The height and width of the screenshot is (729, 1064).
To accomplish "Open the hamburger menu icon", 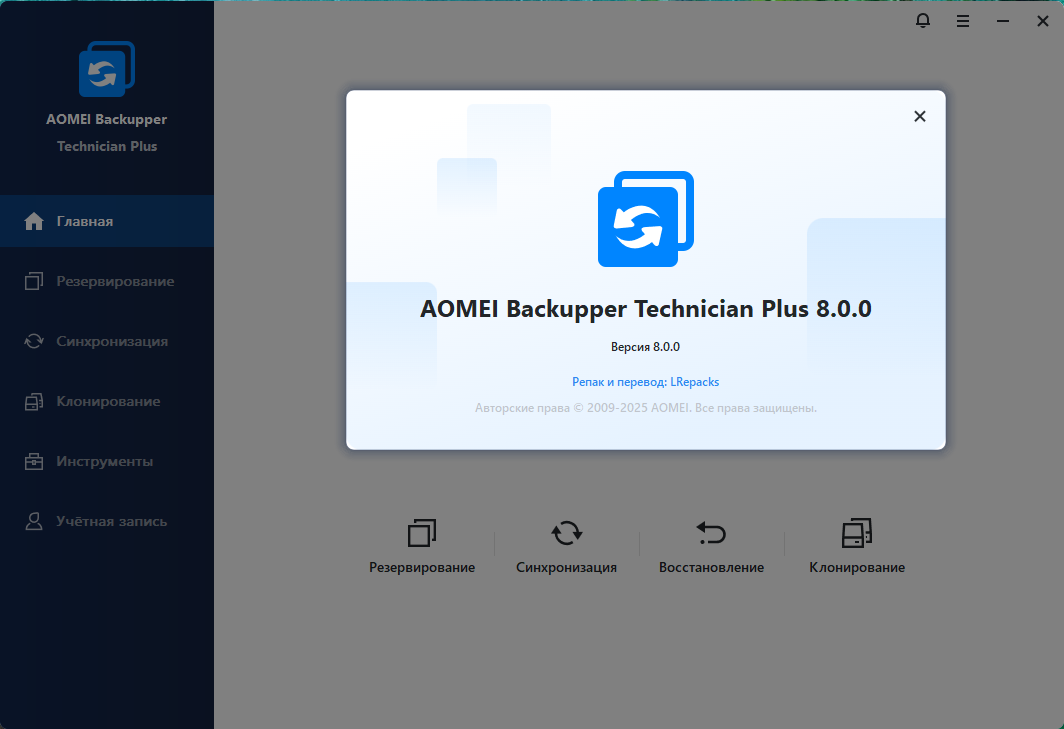I will coord(963,22).
